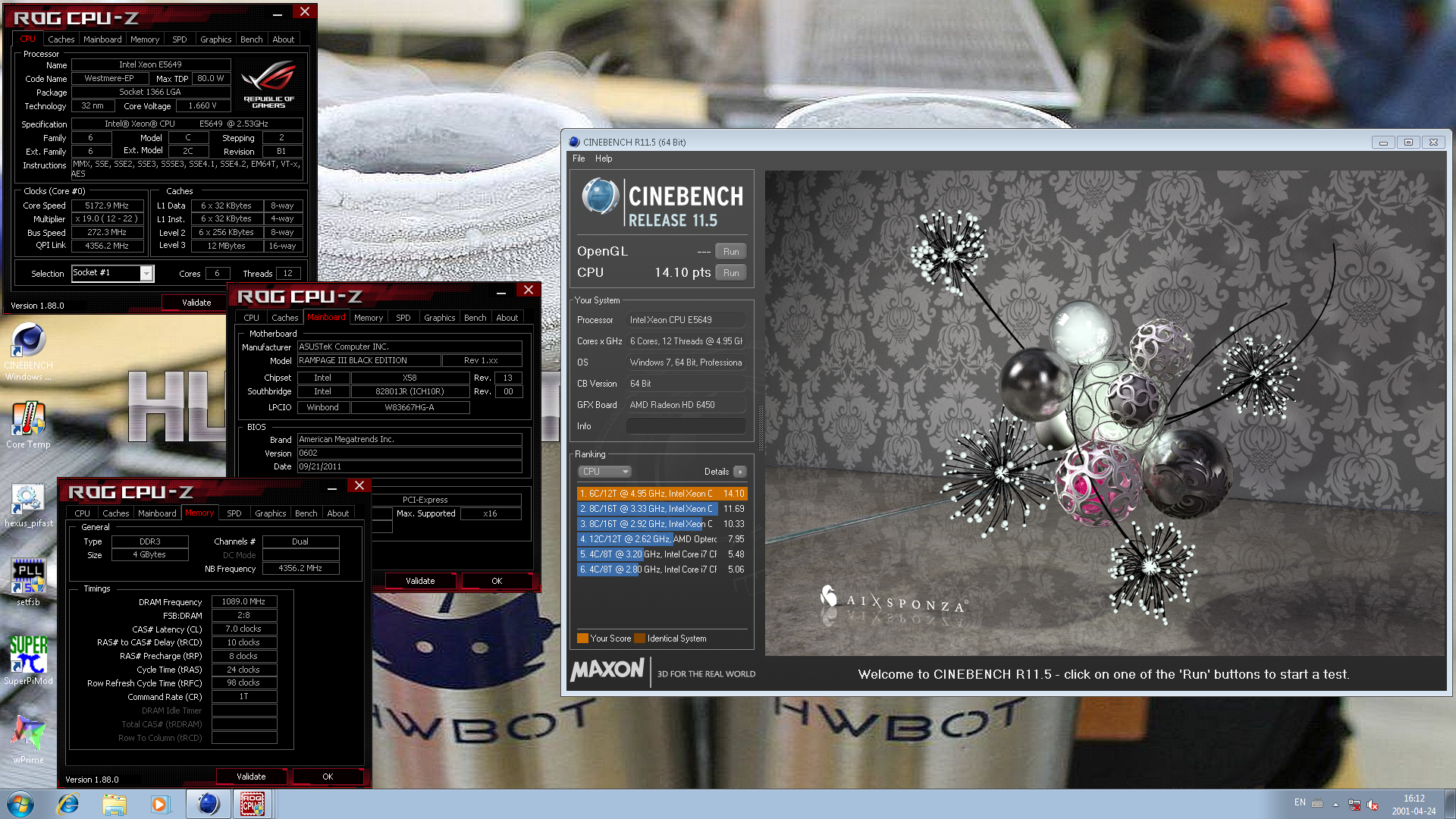Select ranking entry 8C/16T @ 2.92 GHz
The width and height of the screenshot is (1456, 819).
[x=662, y=524]
